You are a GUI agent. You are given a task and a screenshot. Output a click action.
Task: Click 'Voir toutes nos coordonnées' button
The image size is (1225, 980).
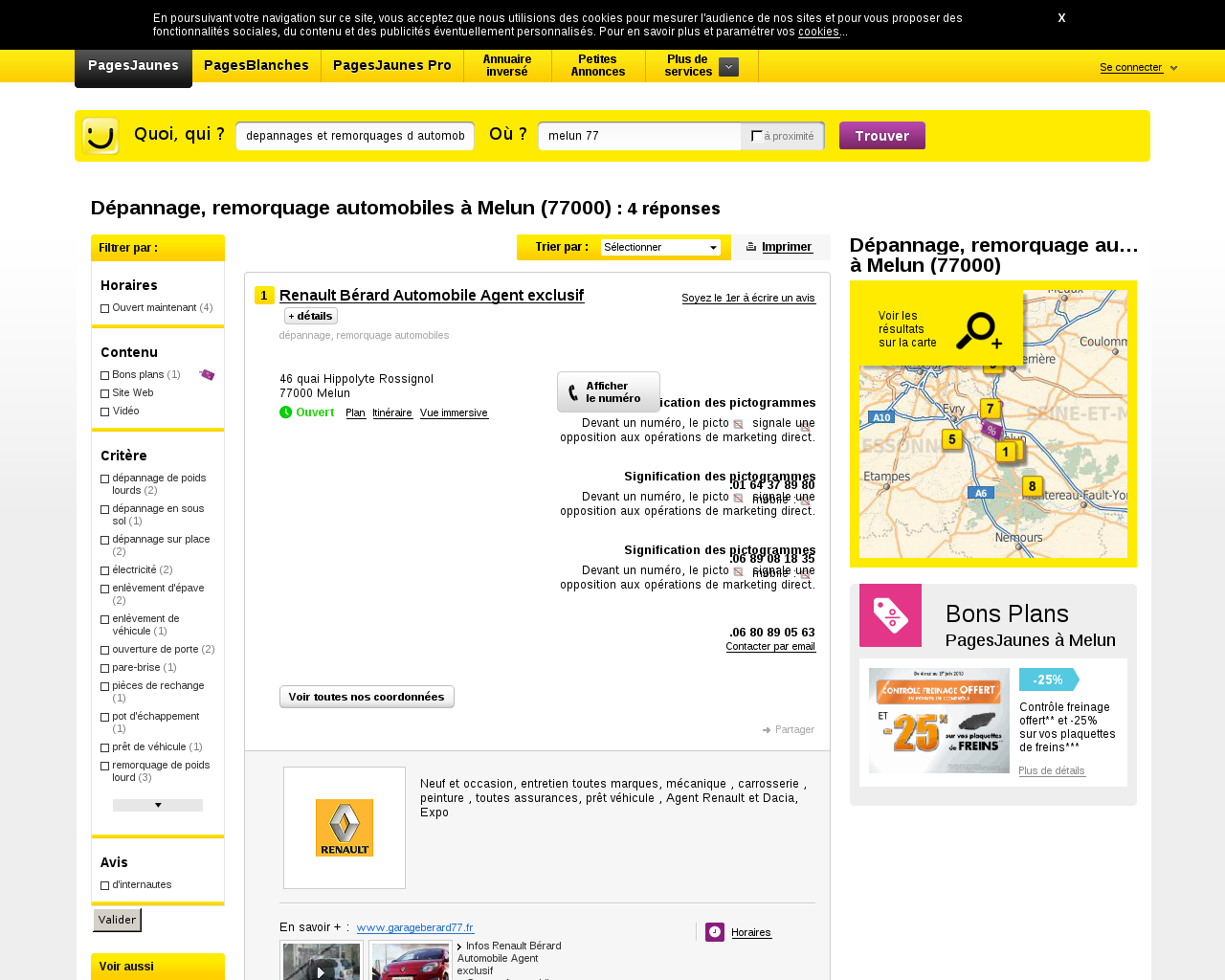[x=367, y=697]
